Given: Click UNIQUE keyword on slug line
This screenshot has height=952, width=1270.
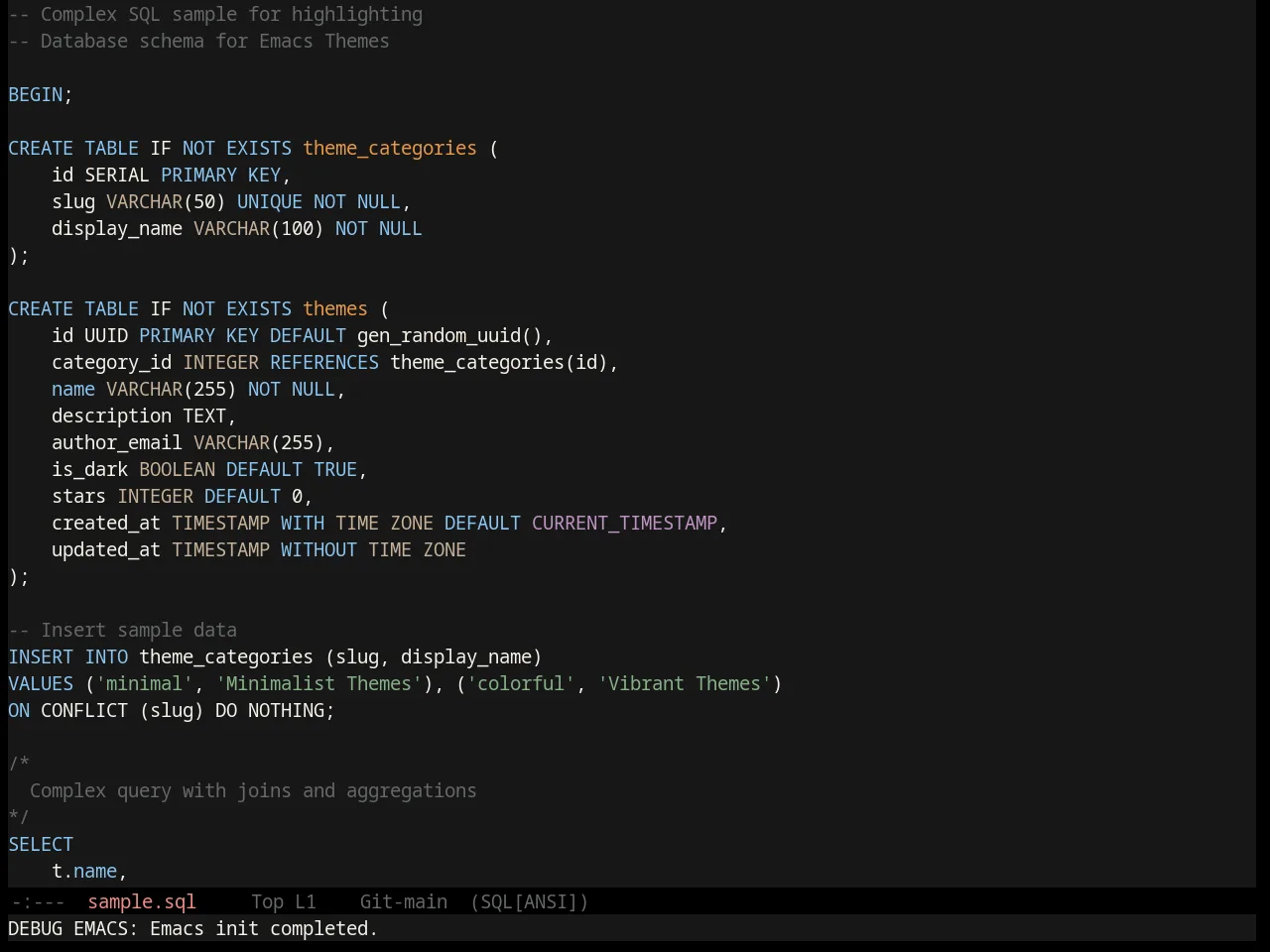Looking at the screenshot, I should [270, 201].
